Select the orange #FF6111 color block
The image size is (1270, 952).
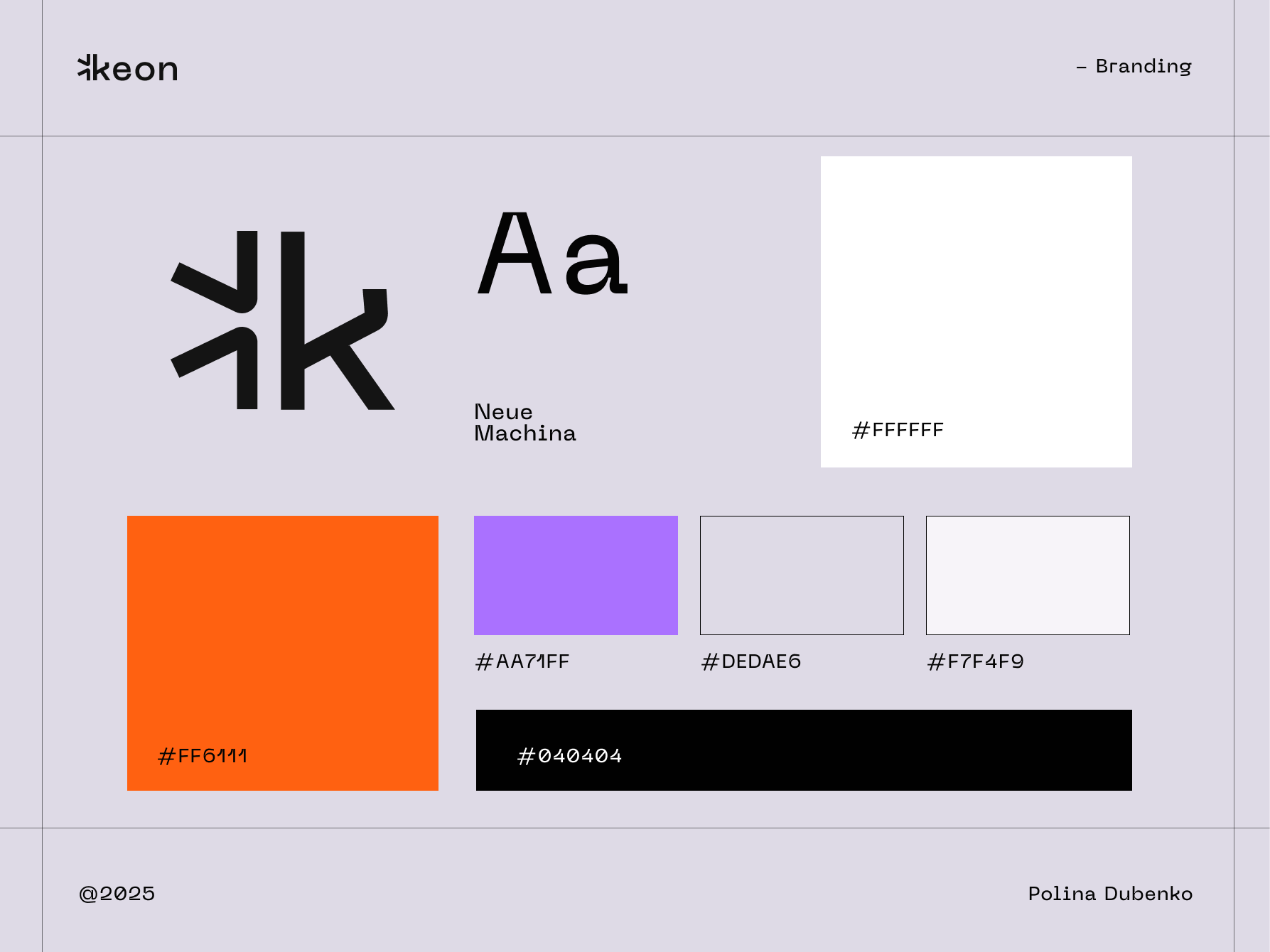pos(282,639)
